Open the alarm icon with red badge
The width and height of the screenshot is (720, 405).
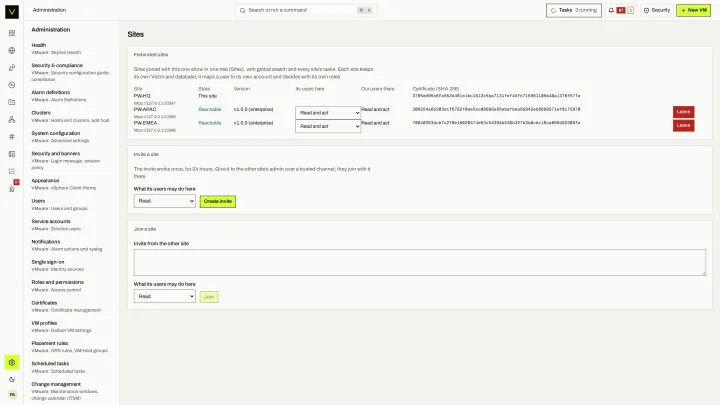coord(12,187)
